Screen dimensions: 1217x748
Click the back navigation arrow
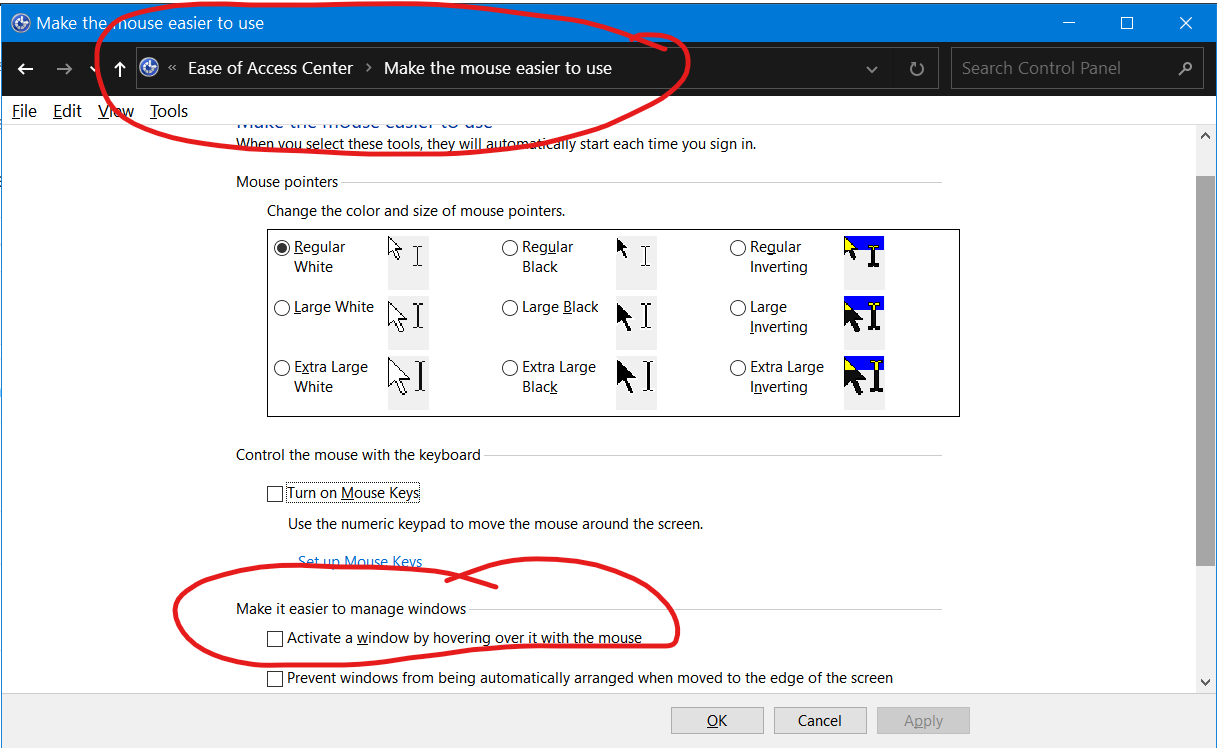click(26, 68)
